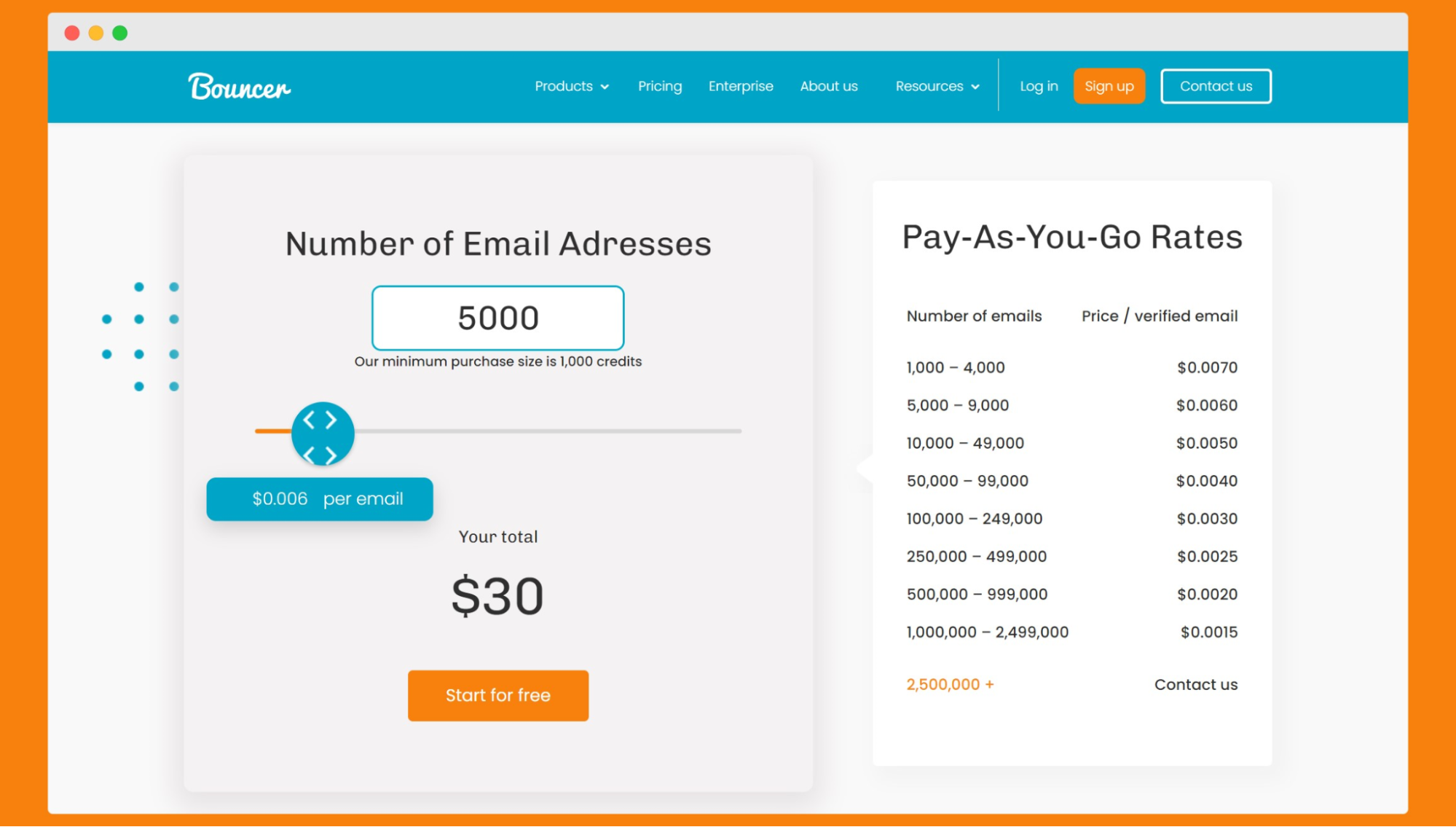Open the Pricing navigation page
The image size is (1456, 827).
[x=660, y=86]
